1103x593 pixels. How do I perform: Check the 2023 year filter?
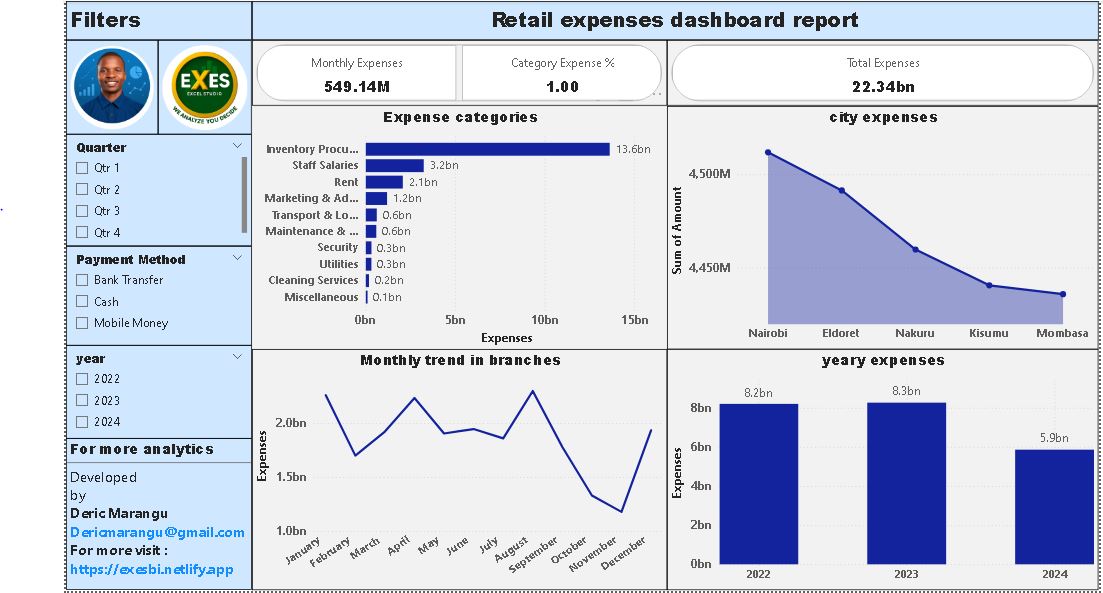pyautogui.click(x=81, y=400)
